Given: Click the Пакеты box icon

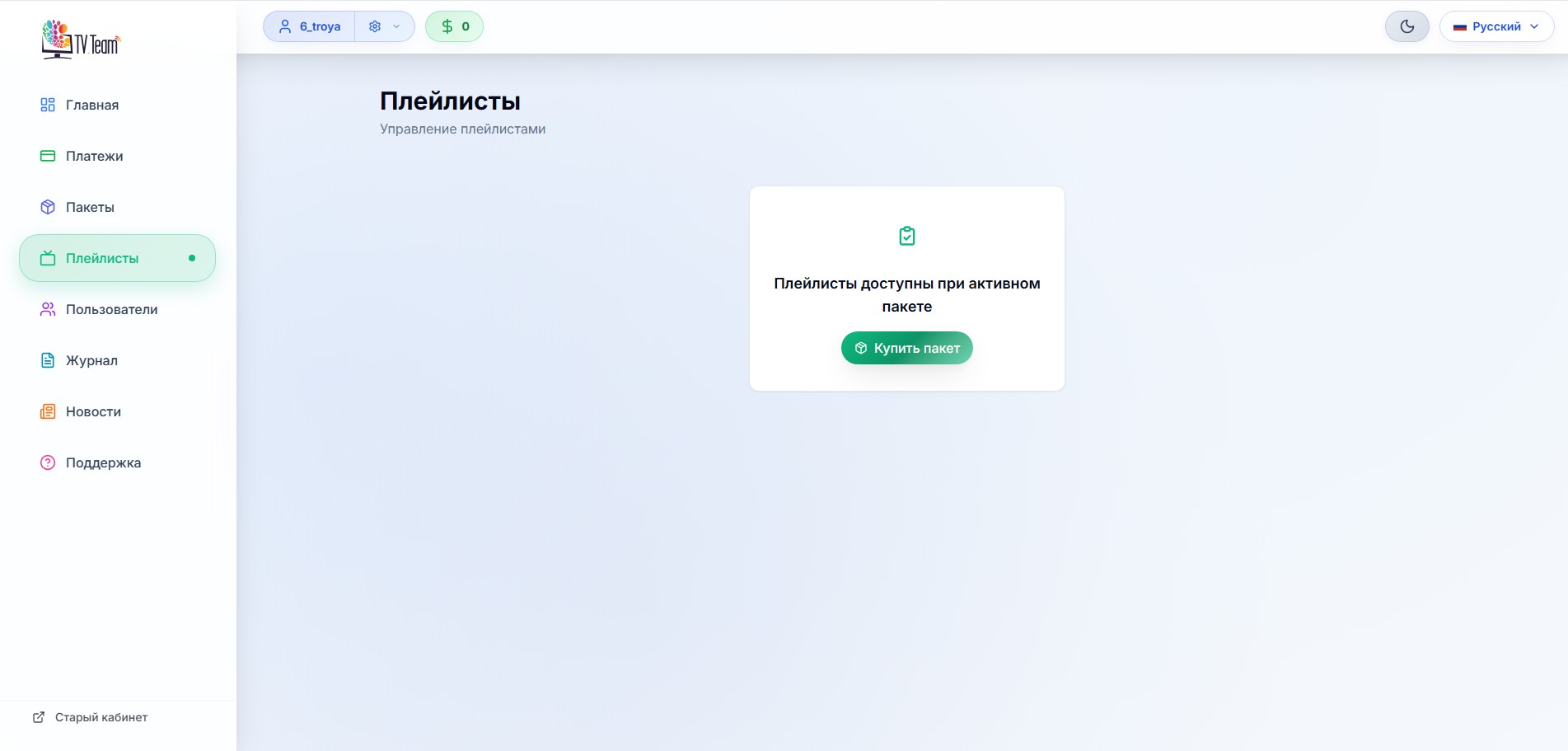Looking at the screenshot, I should pyautogui.click(x=48, y=207).
